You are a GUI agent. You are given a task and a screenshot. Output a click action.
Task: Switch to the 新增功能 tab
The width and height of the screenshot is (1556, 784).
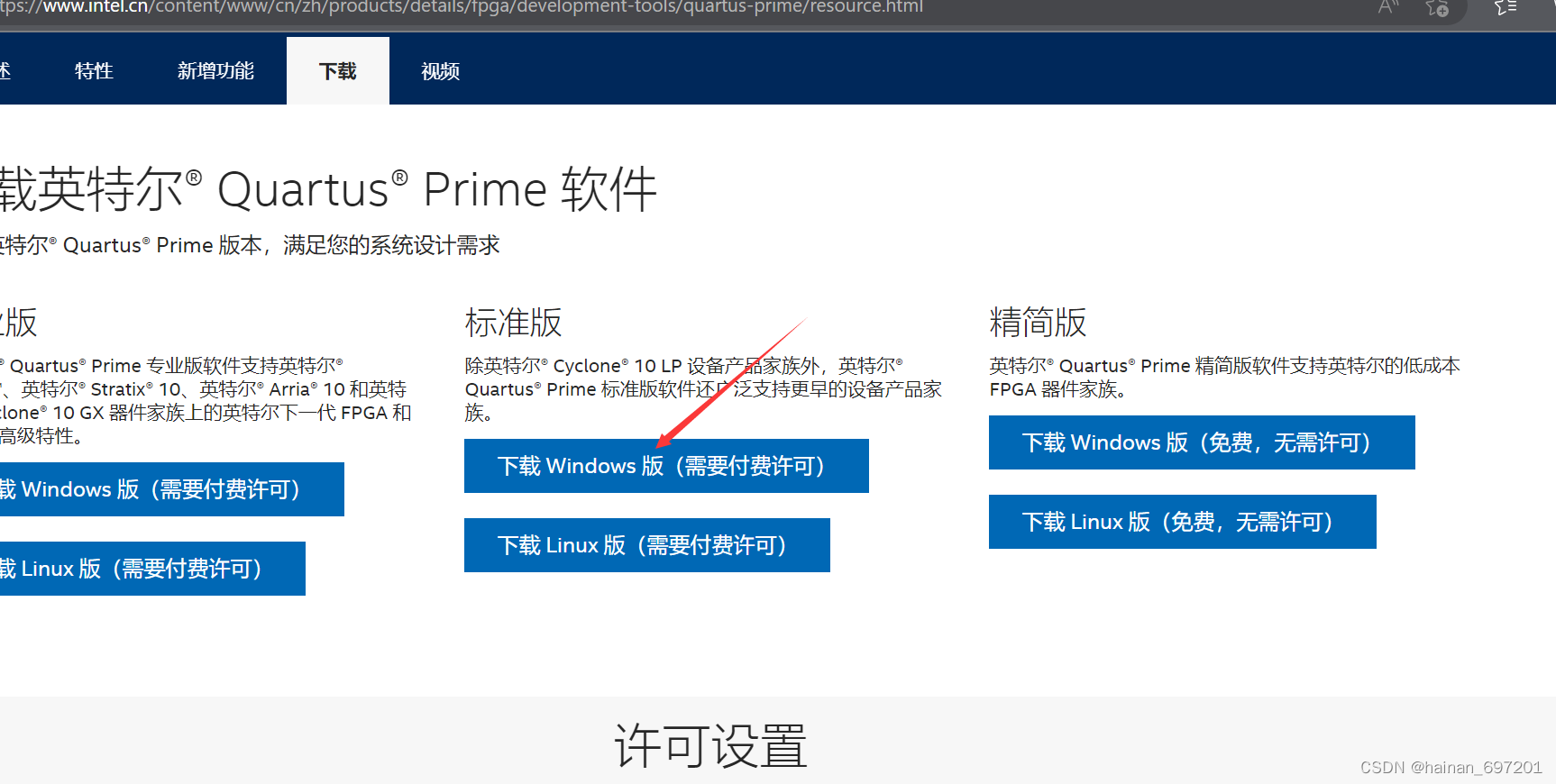point(215,71)
